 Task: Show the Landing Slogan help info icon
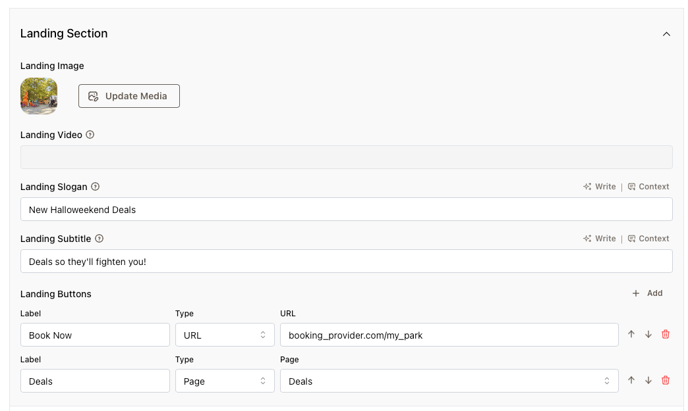(x=96, y=187)
